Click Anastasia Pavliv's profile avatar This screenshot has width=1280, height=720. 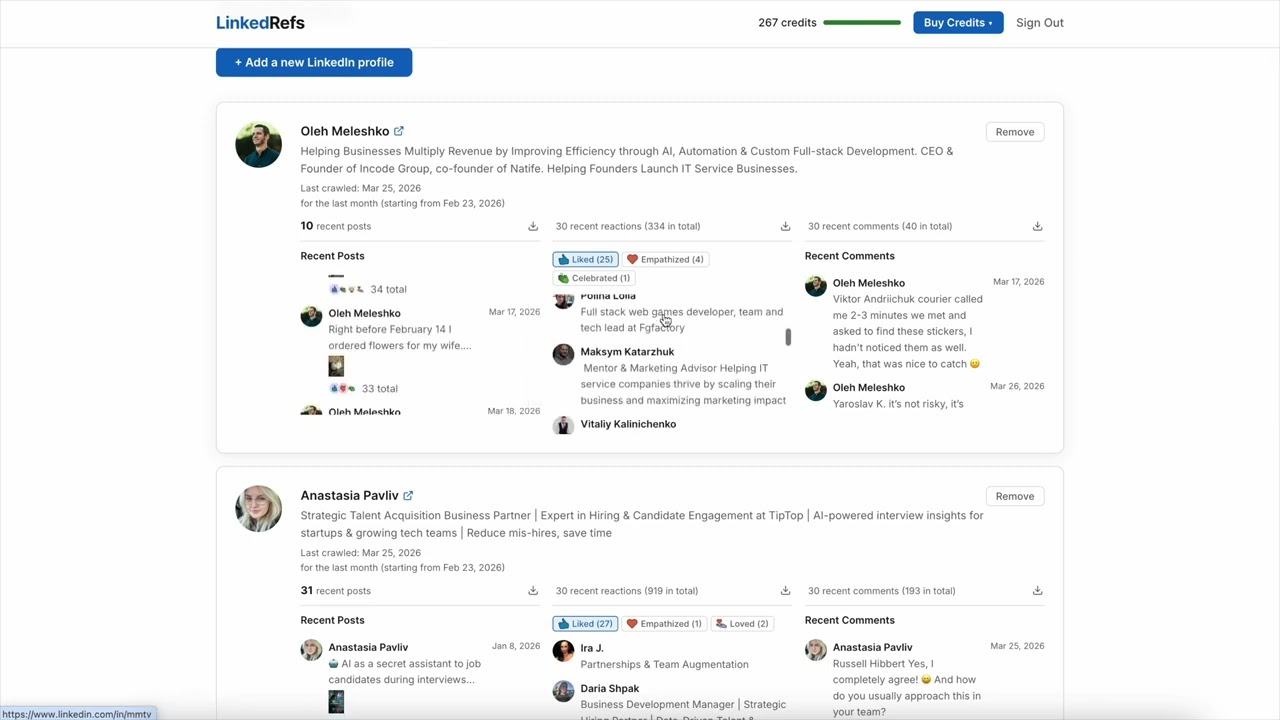pyautogui.click(x=258, y=509)
